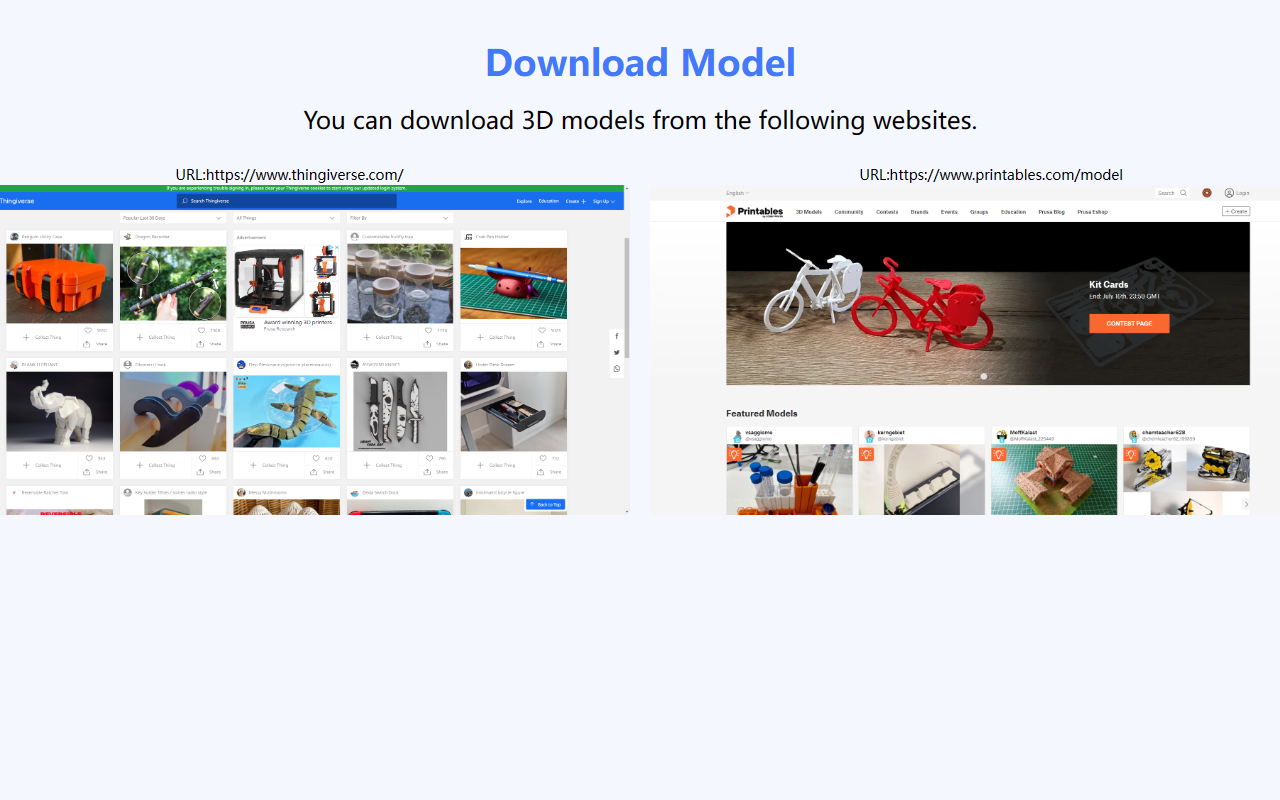The width and height of the screenshot is (1280, 800).
Task: Open the English language selector
Action: 737,193
